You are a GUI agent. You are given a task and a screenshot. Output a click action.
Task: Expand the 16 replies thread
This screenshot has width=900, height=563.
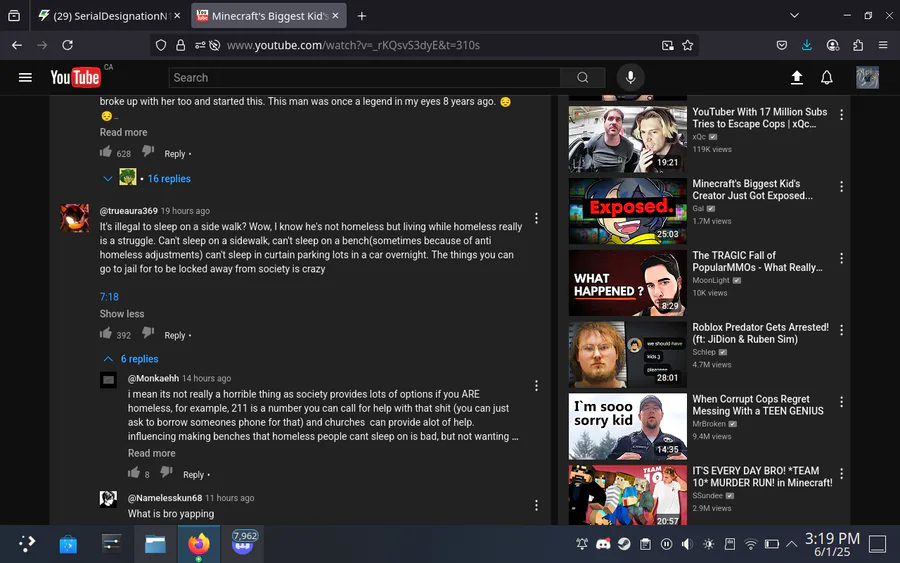(x=169, y=178)
